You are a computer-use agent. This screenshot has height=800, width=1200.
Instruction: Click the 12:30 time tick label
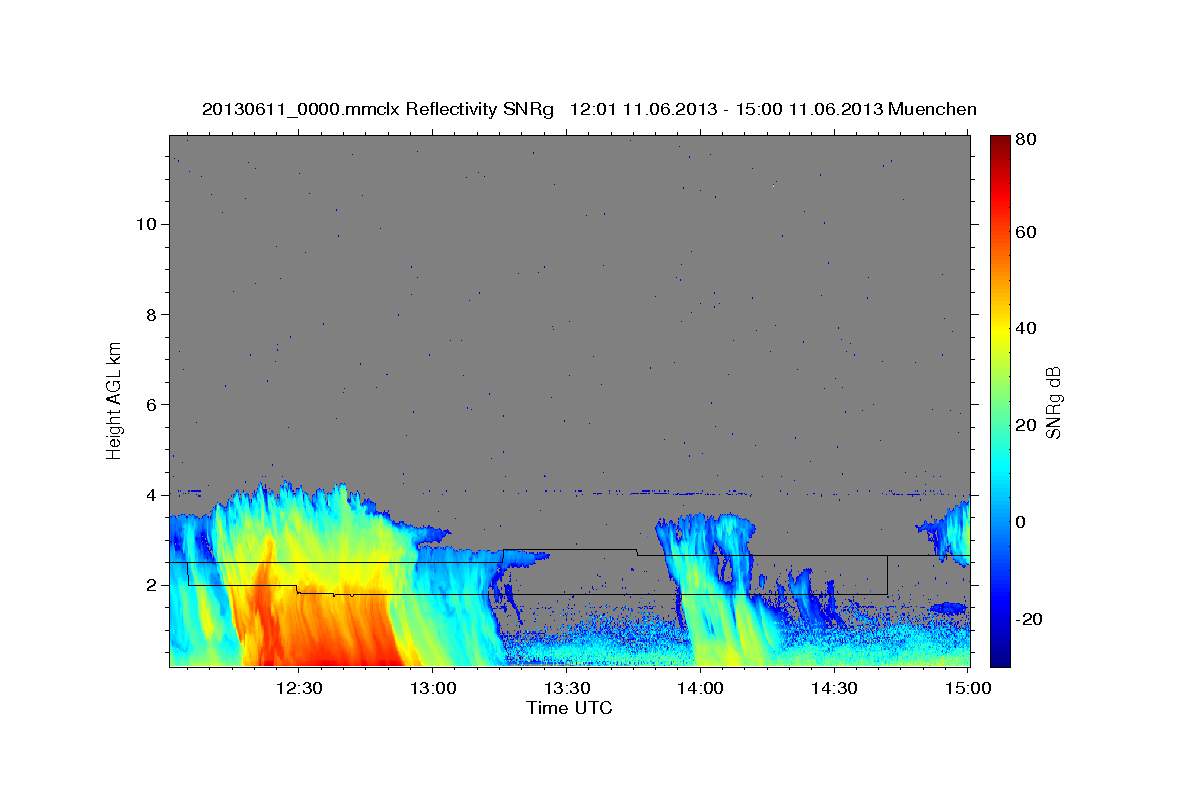pyautogui.click(x=298, y=689)
